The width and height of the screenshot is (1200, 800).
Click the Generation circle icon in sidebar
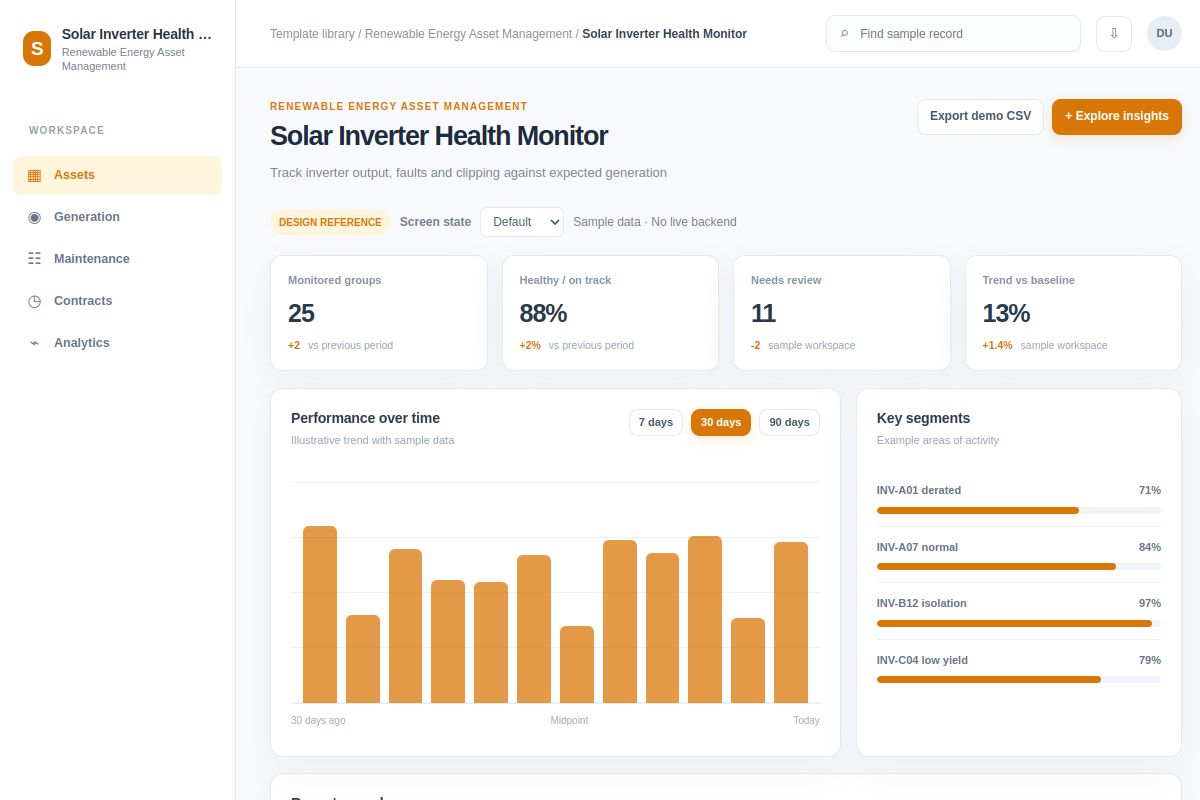34,217
